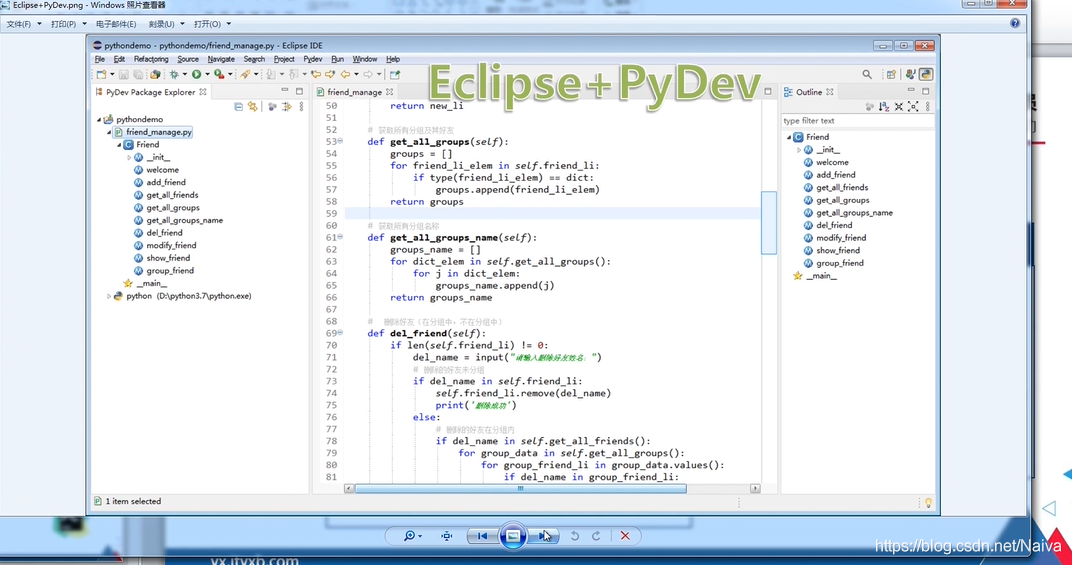Click the Run External Tools icon

coord(219,75)
